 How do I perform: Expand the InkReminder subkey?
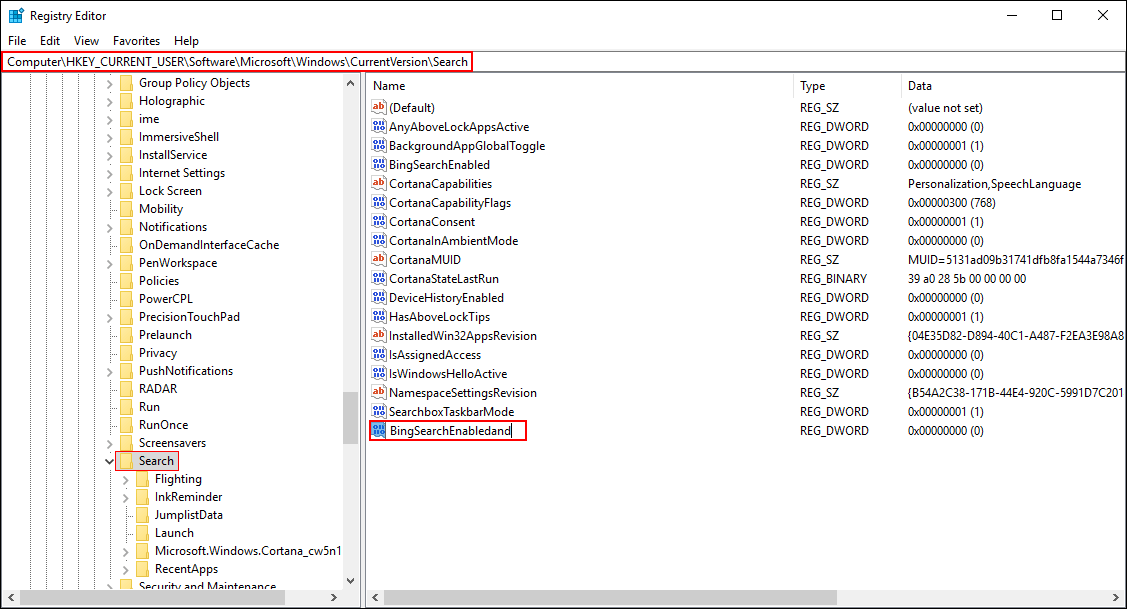[x=125, y=498]
